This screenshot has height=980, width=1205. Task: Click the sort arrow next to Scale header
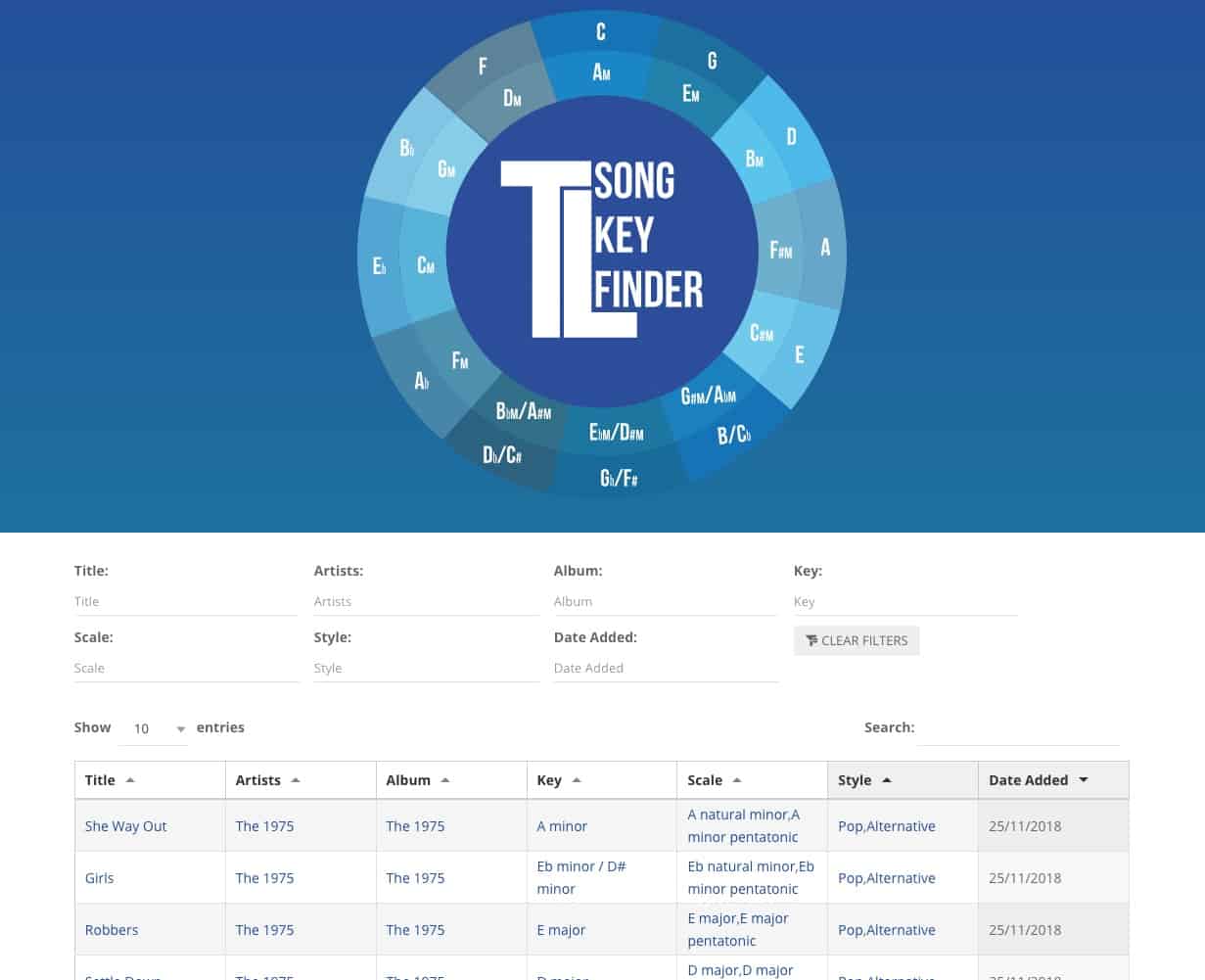(738, 779)
